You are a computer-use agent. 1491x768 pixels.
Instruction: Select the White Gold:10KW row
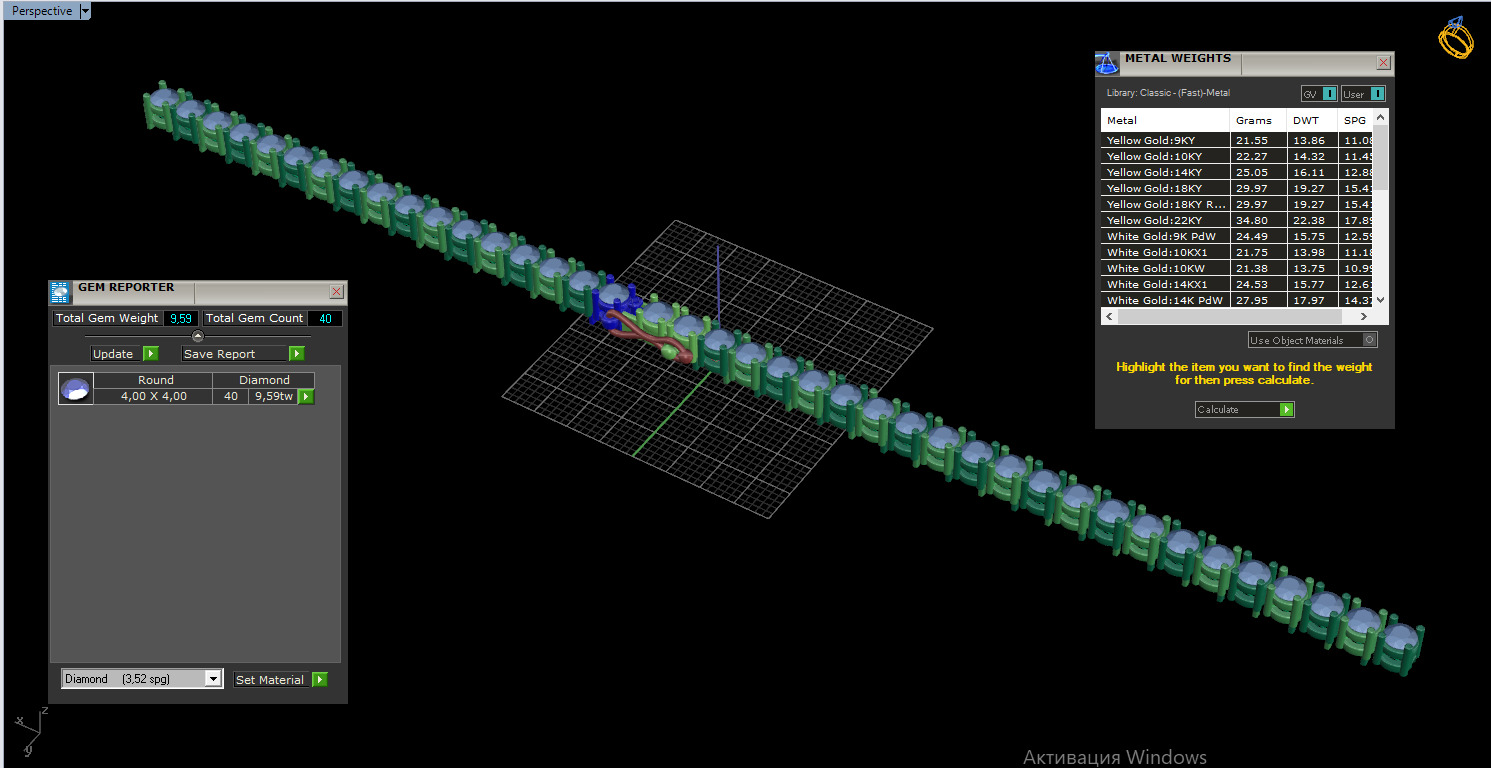pyautogui.click(x=1237, y=268)
